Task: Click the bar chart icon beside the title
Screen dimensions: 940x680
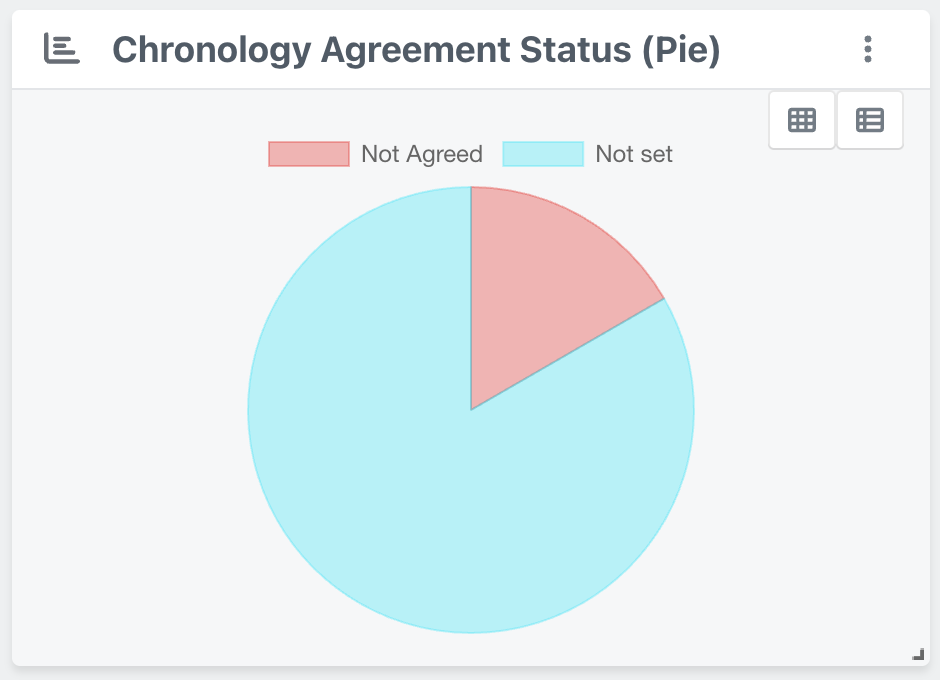Action: tap(60, 48)
